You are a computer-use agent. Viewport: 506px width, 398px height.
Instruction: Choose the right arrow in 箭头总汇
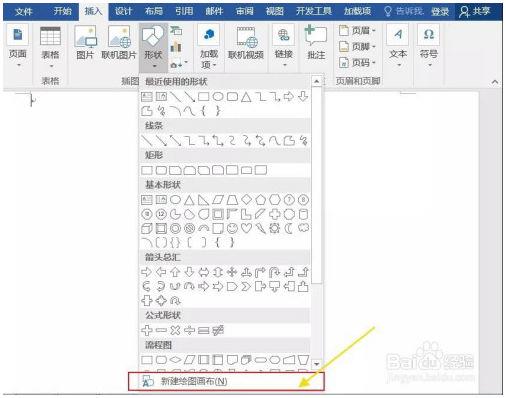(x=147, y=272)
